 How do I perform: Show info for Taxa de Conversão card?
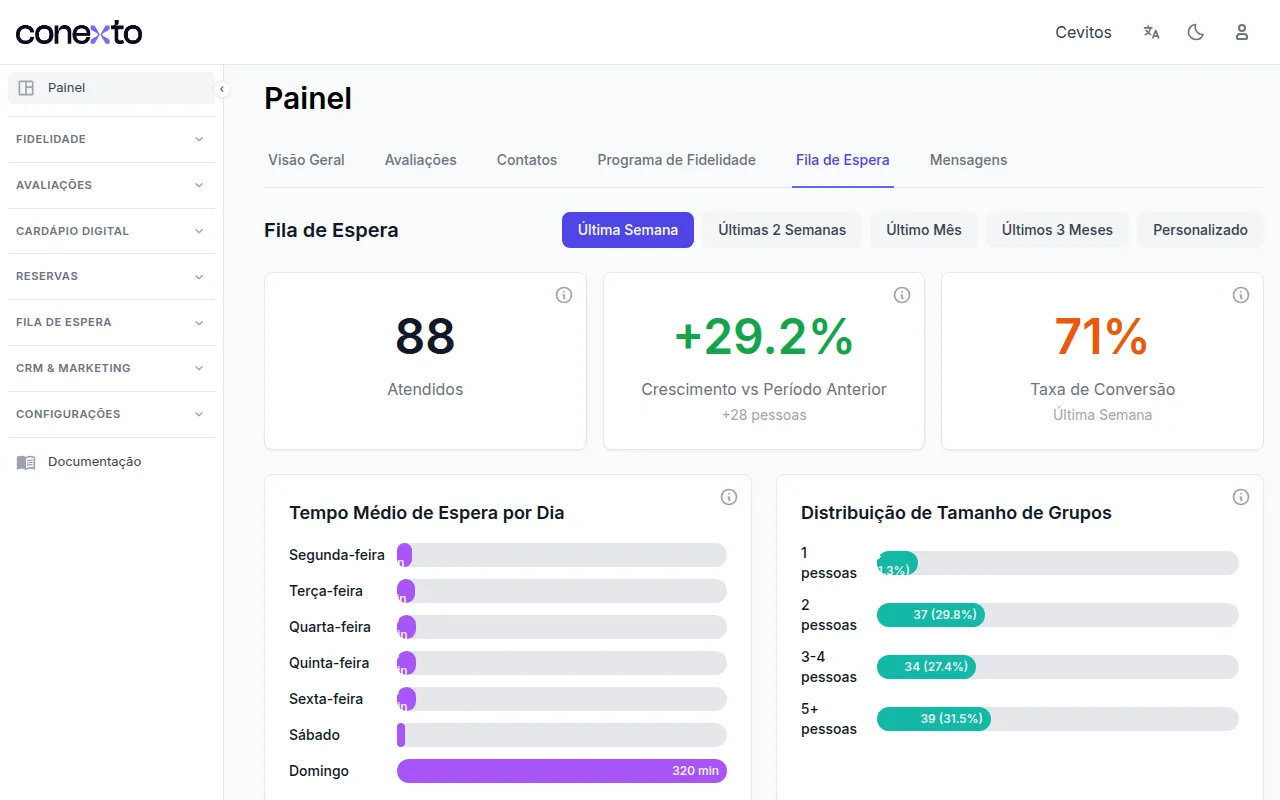[x=1241, y=295]
